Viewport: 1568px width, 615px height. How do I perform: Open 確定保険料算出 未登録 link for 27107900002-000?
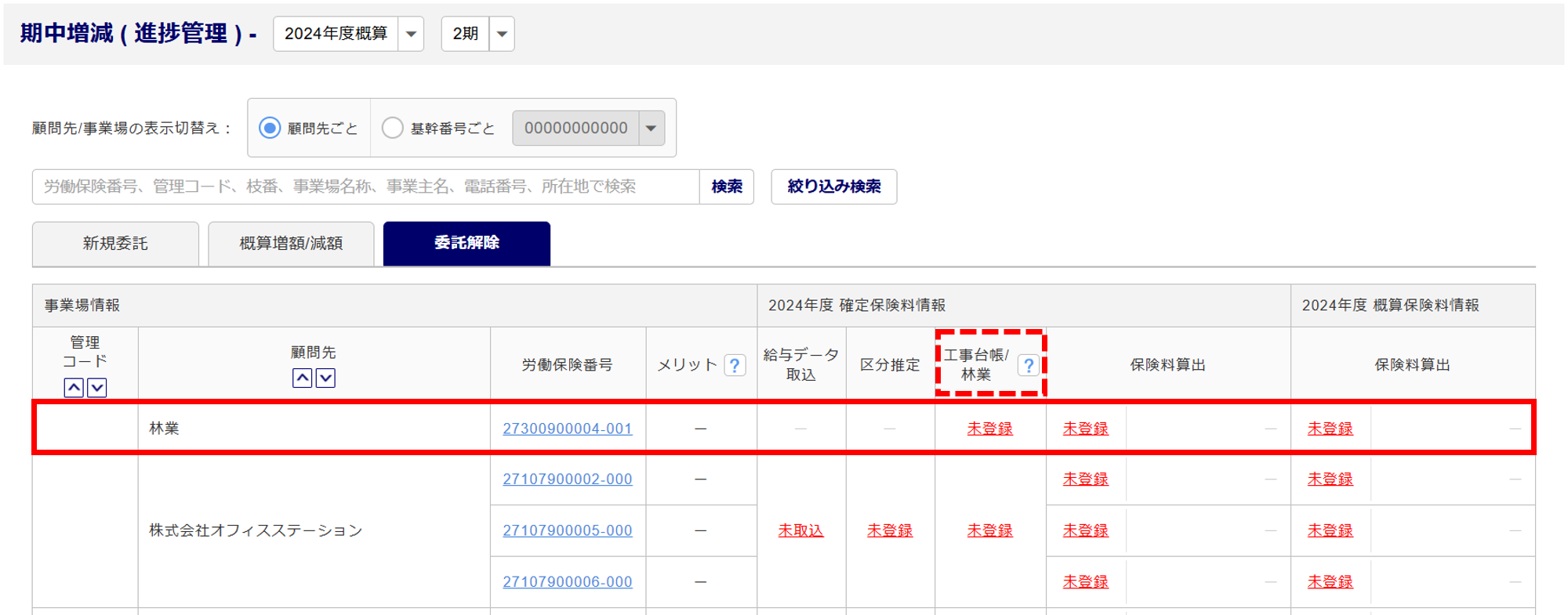point(1086,479)
